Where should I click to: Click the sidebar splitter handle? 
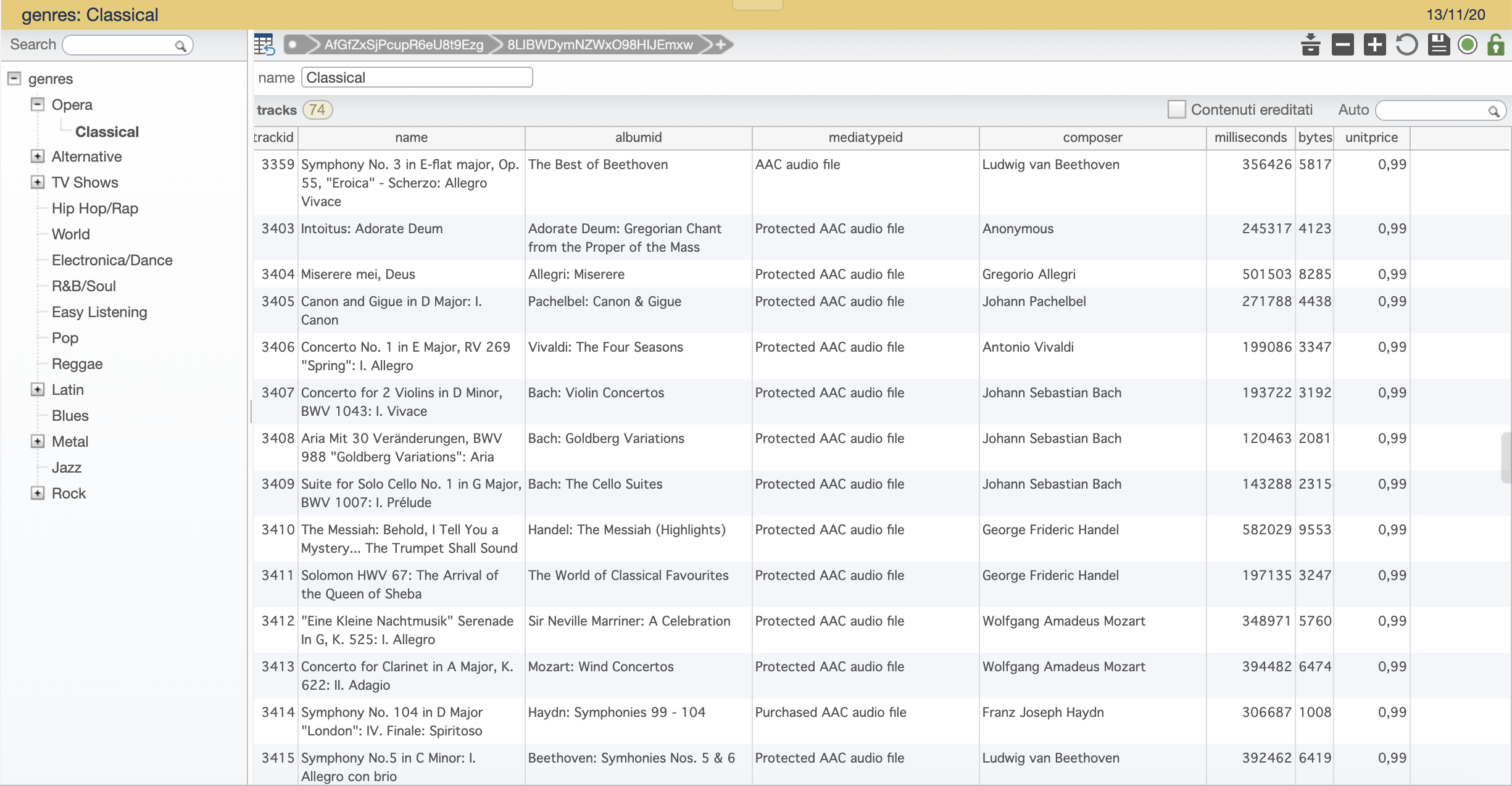251,411
